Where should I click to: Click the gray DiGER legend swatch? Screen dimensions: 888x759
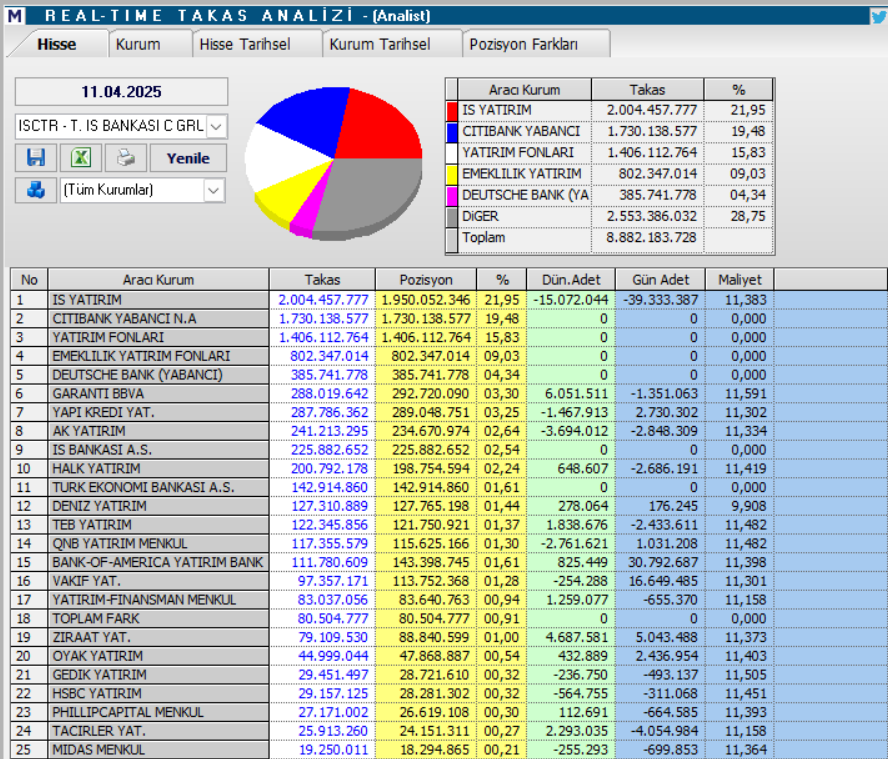click(452, 216)
